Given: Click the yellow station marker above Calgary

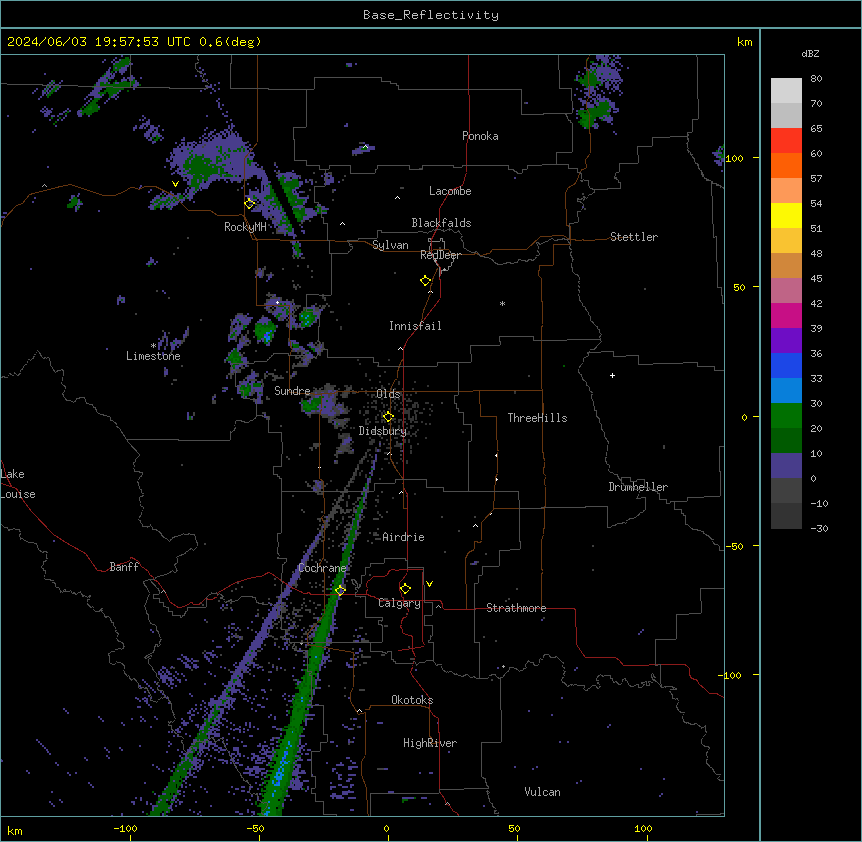Looking at the screenshot, I should (x=405, y=589).
